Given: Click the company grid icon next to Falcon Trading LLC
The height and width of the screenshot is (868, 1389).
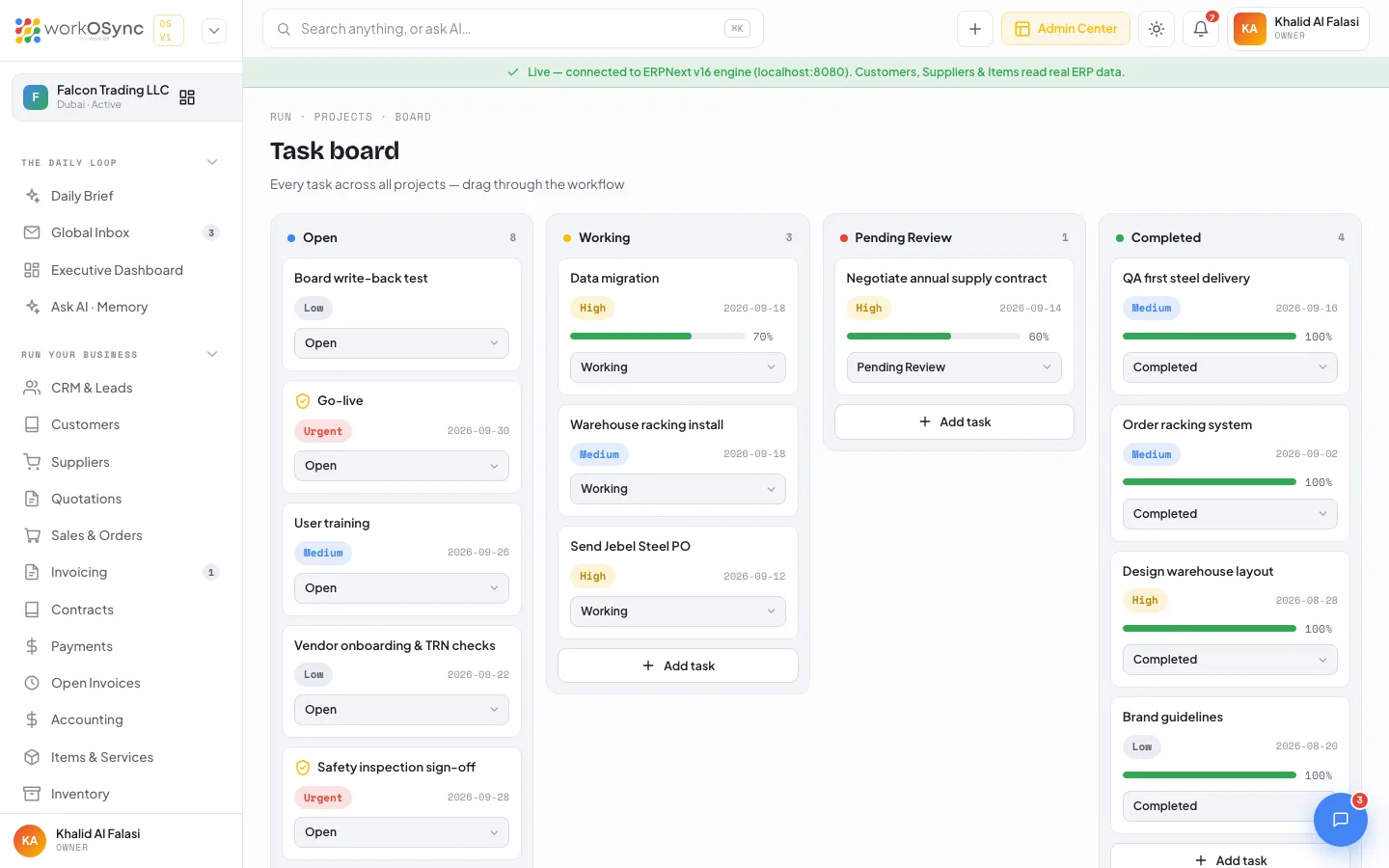Looking at the screenshot, I should (187, 97).
